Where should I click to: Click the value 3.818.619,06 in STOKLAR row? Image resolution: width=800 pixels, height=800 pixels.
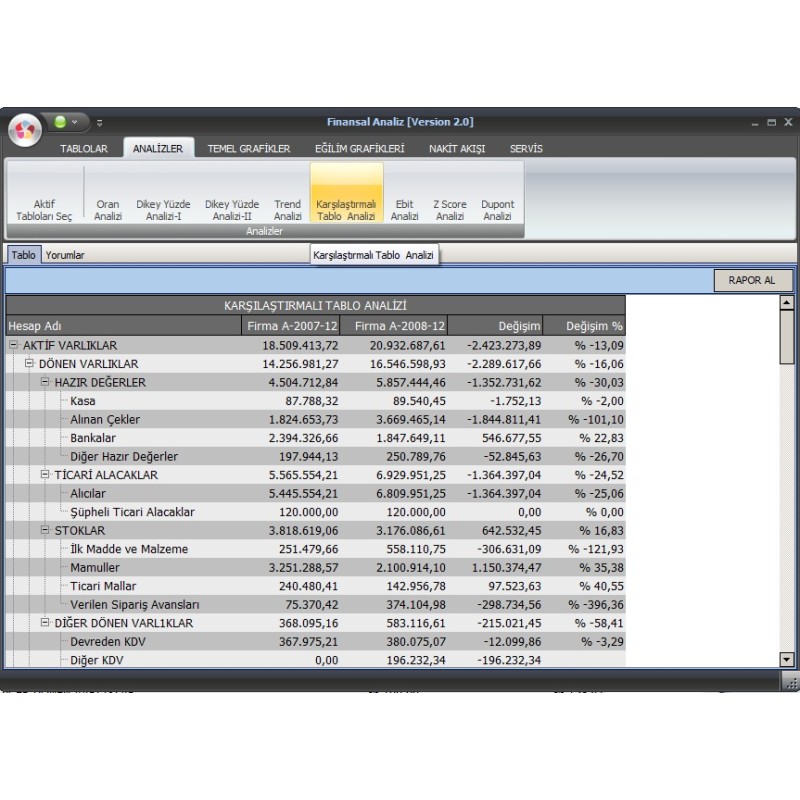(x=303, y=531)
